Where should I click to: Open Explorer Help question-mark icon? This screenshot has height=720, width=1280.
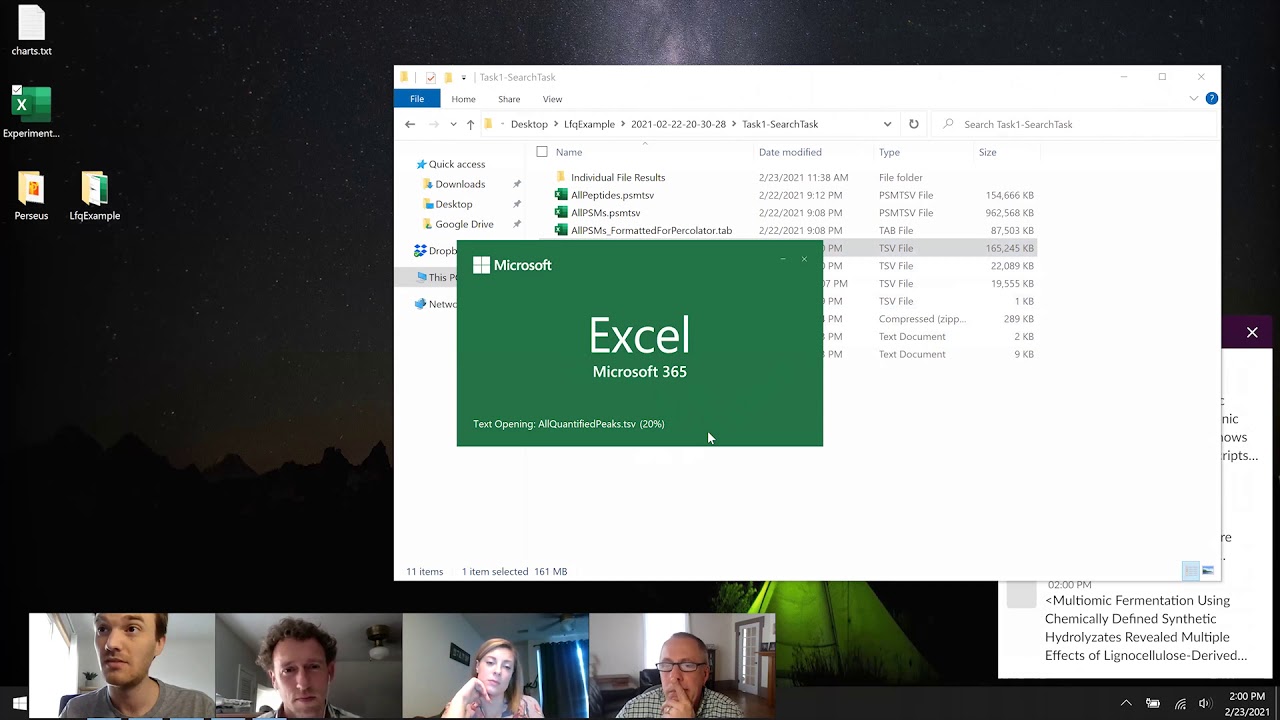(x=1211, y=99)
